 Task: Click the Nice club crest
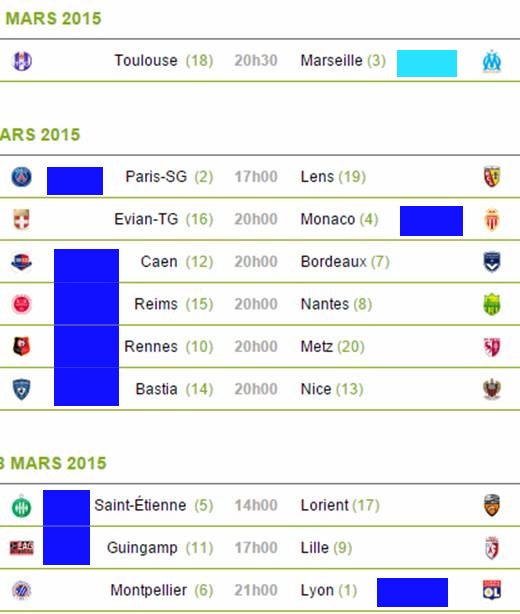[x=492, y=389]
